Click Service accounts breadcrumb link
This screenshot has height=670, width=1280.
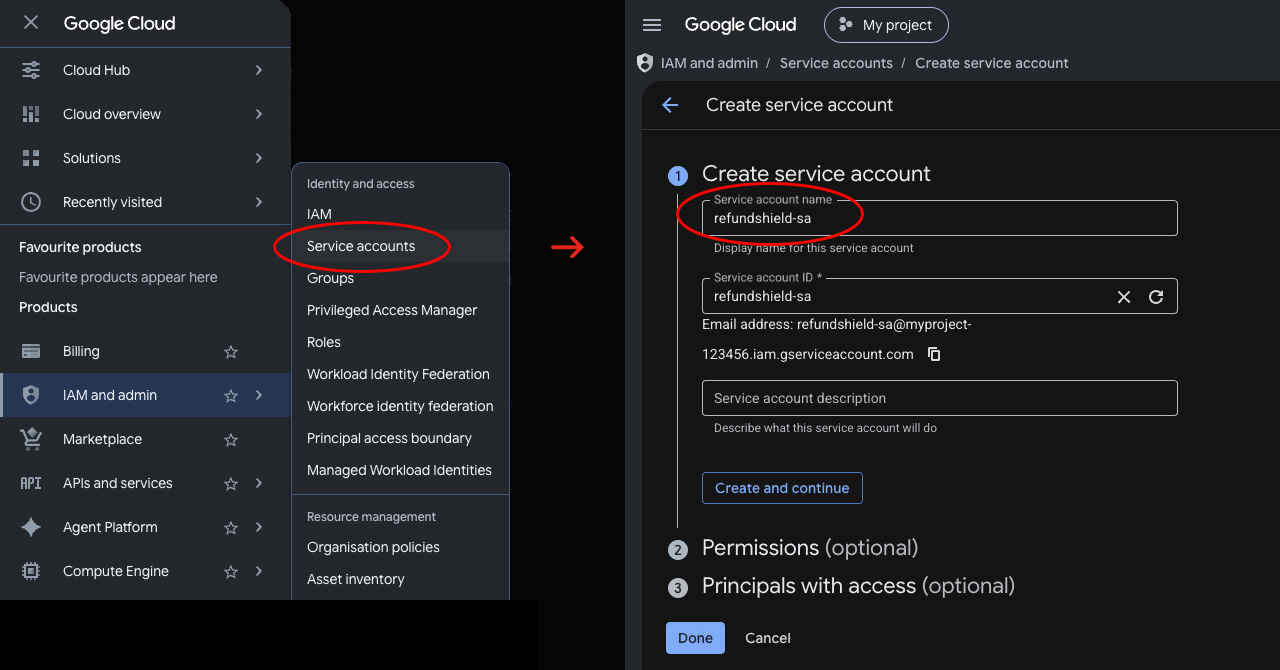(836, 63)
